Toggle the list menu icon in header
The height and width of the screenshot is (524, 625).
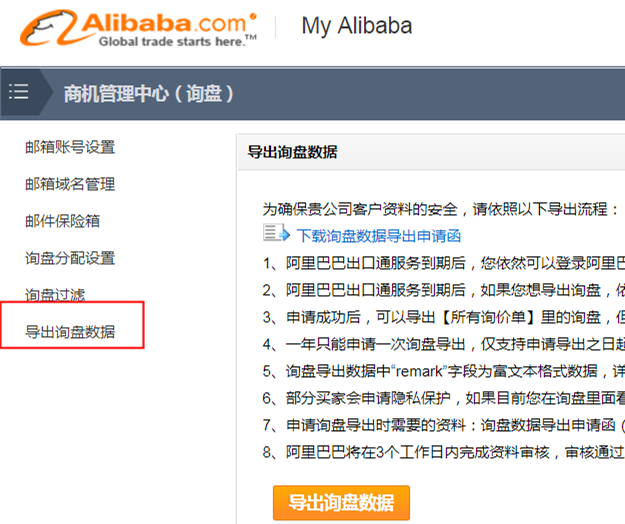tap(19, 92)
